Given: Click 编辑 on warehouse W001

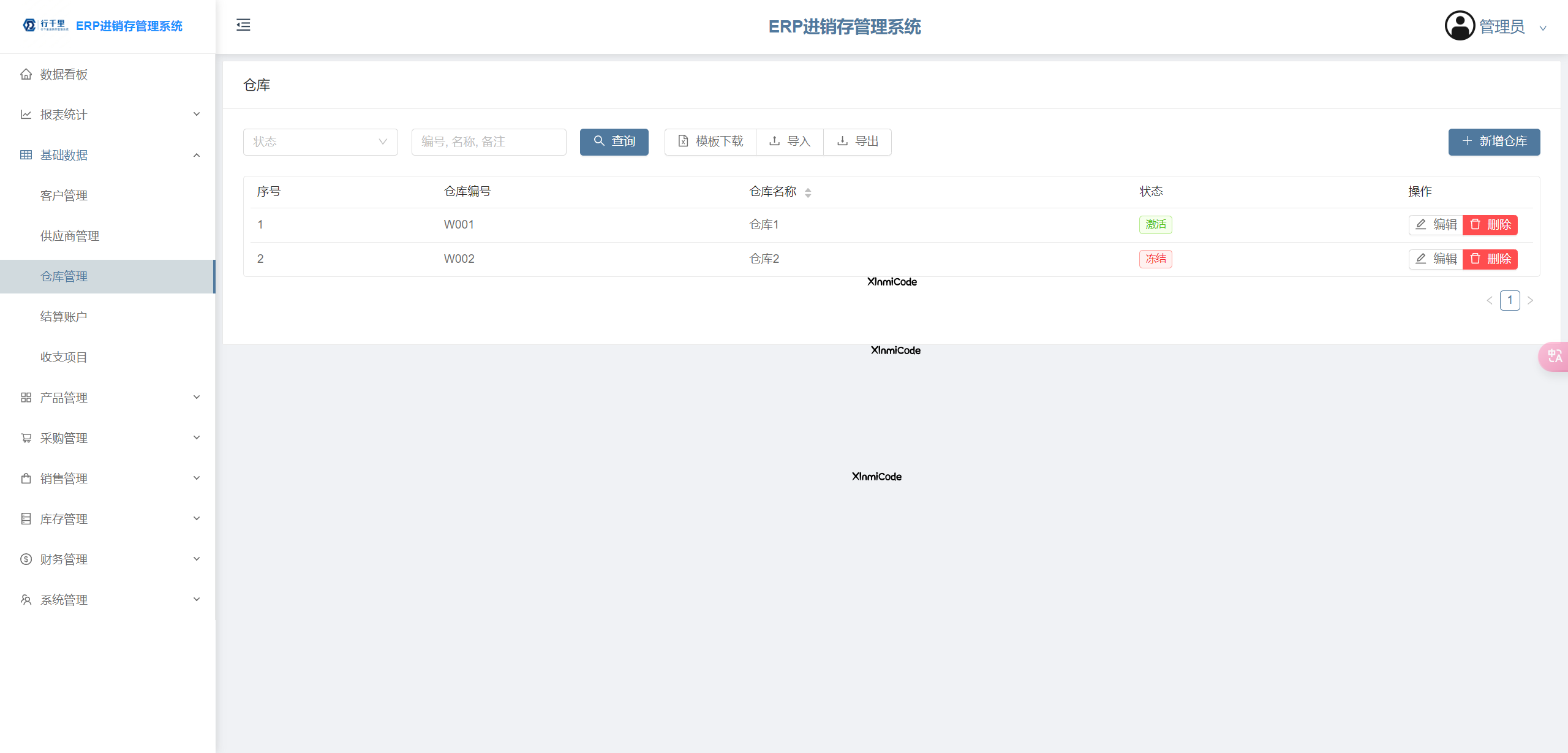Looking at the screenshot, I should coord(1436,224).
